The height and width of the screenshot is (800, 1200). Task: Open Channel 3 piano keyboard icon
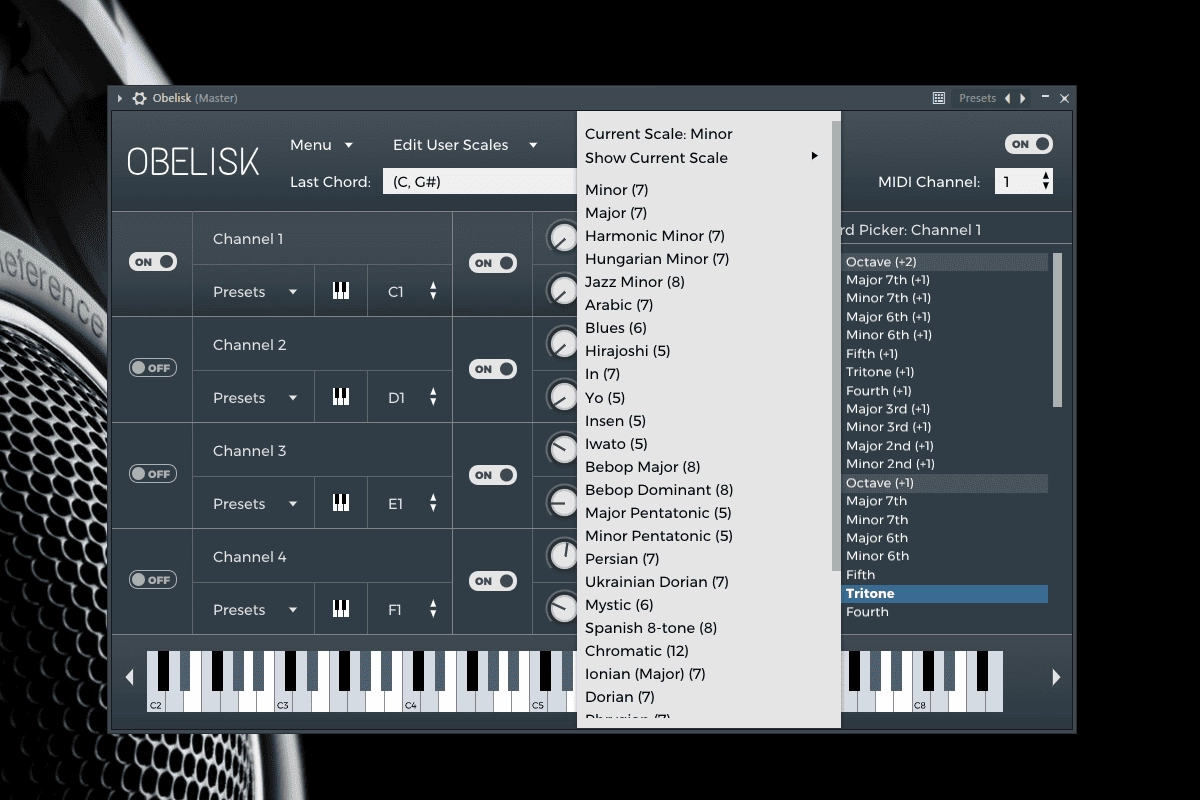tap(341, 503)
